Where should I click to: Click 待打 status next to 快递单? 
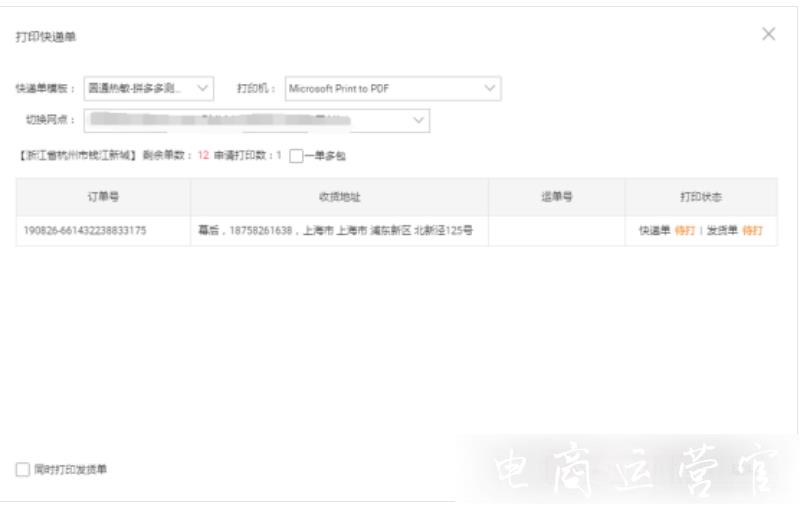[684, 231]
